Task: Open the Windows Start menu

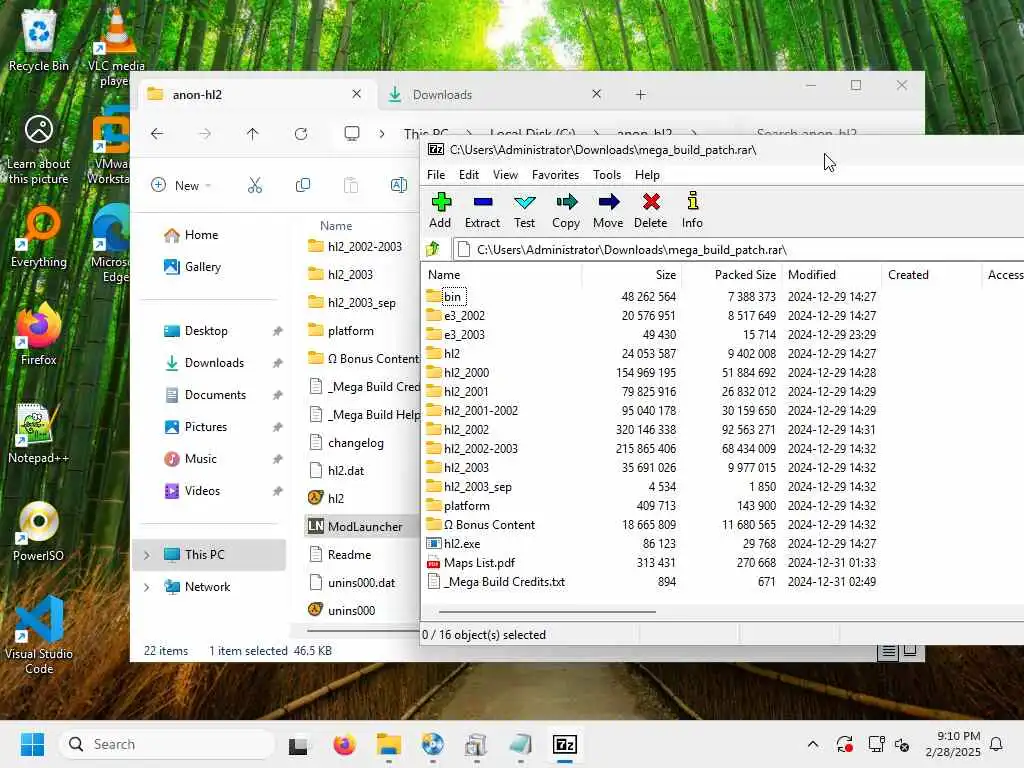Action: pyautogui.click(x=32, y=744)
